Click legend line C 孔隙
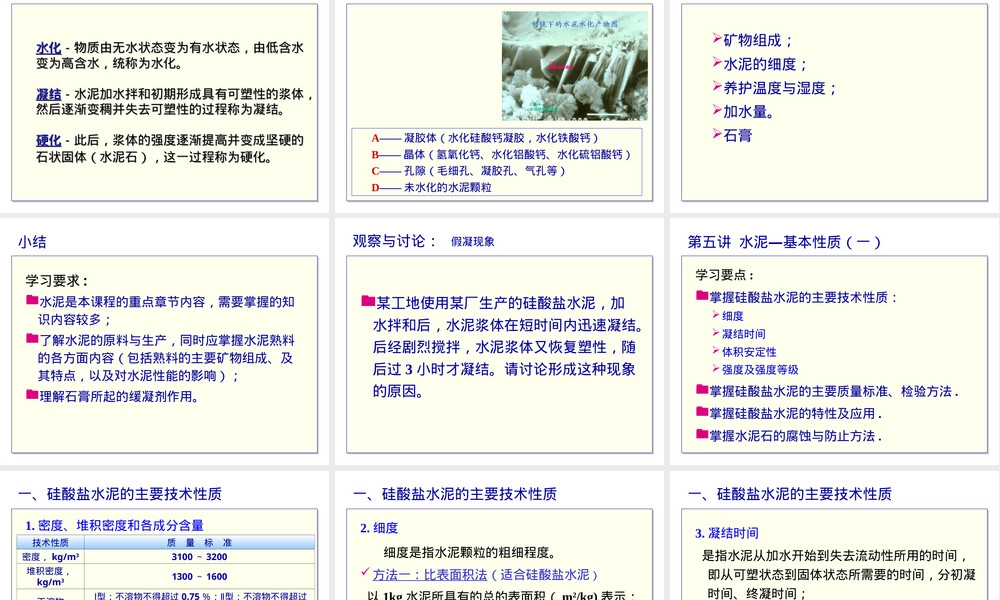The image size is (1000, 600). (468, 171)
